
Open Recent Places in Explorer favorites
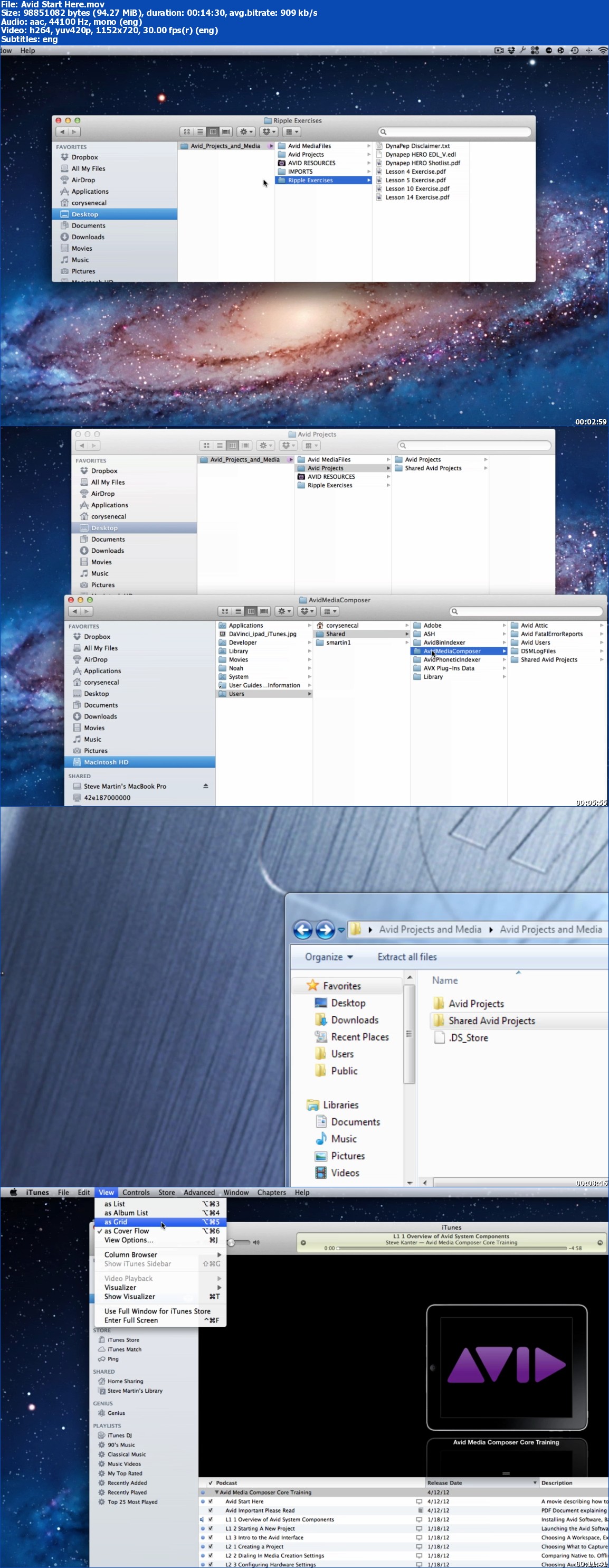pyautogui.click(x=351, y=1037)
